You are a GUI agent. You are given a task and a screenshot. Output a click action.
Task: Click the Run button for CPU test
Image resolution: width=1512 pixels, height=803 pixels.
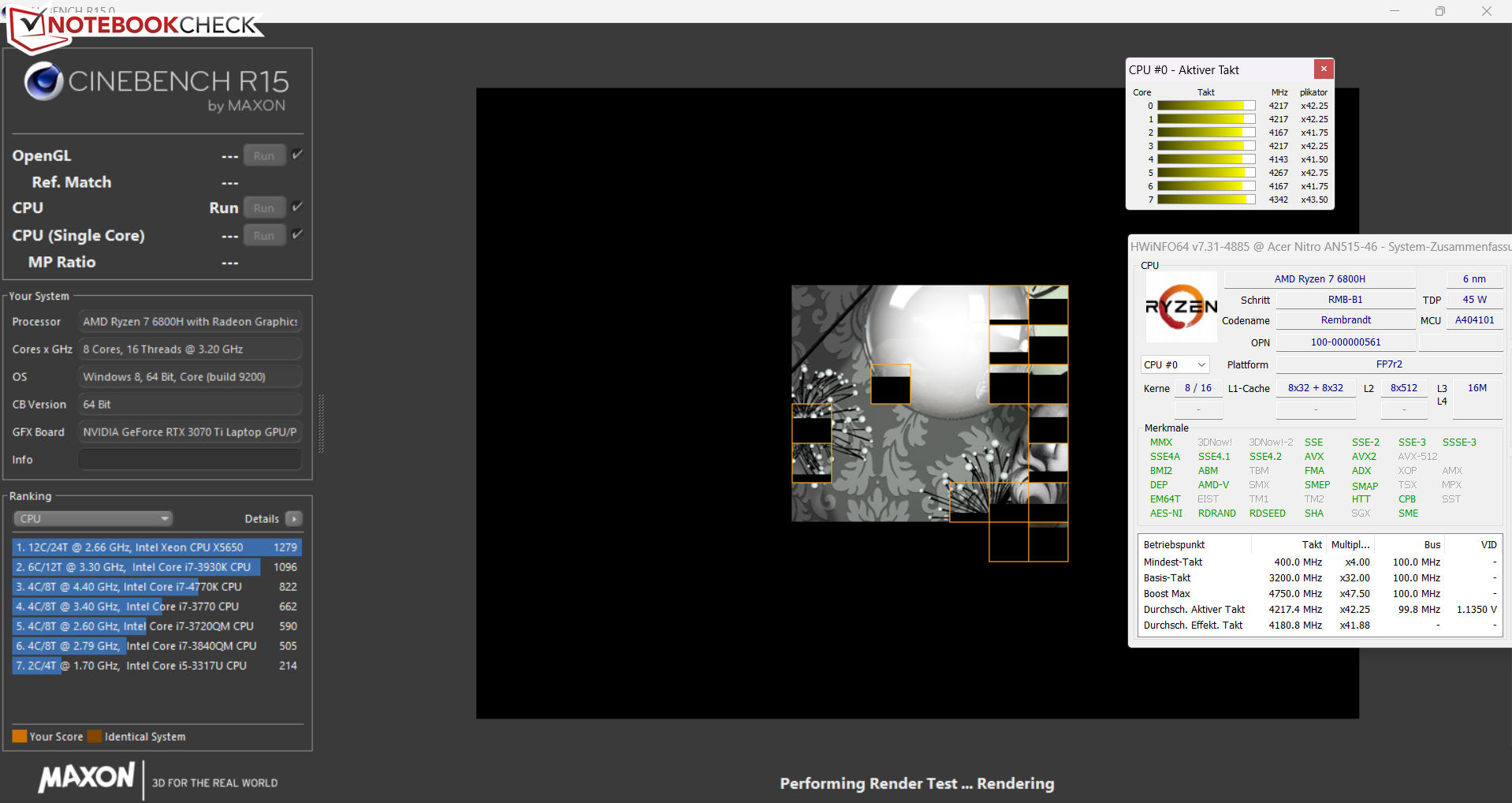click(x=264, y=207)
